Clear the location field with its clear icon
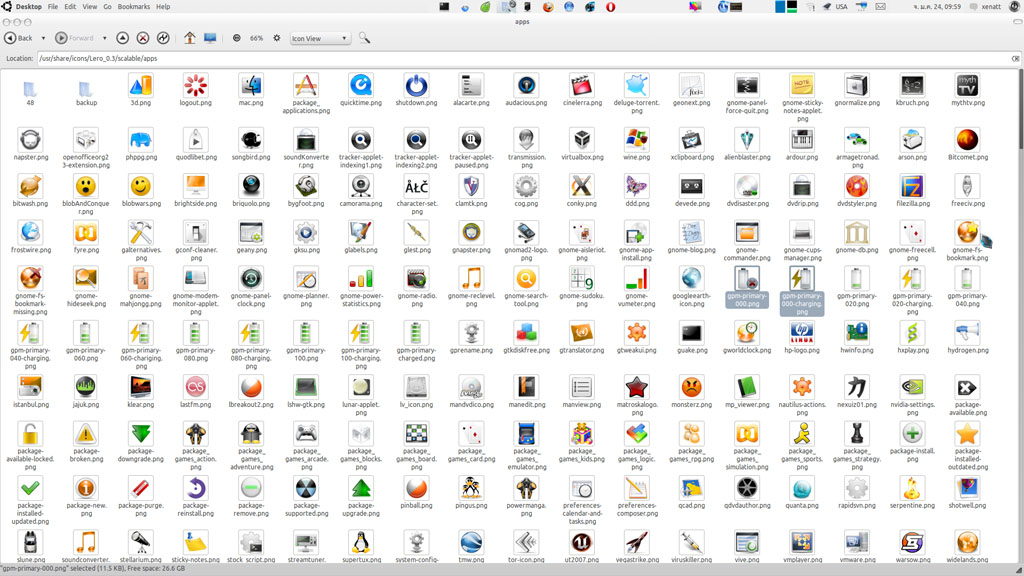Viewport: 1024px width, 576px height. tap(1016, 58)
